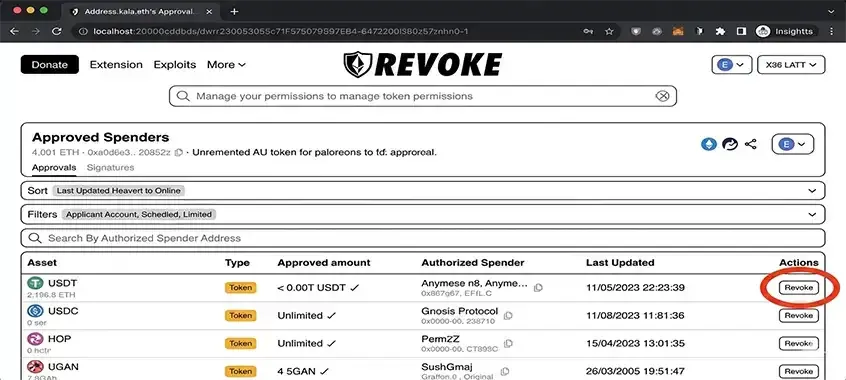Click the HOP token icon
This screenshot has width=846, height=380.
(35, 339)
